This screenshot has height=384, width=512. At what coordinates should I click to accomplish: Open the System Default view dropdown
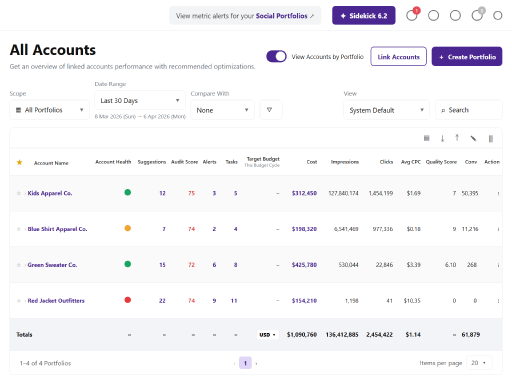click(386, 110)
